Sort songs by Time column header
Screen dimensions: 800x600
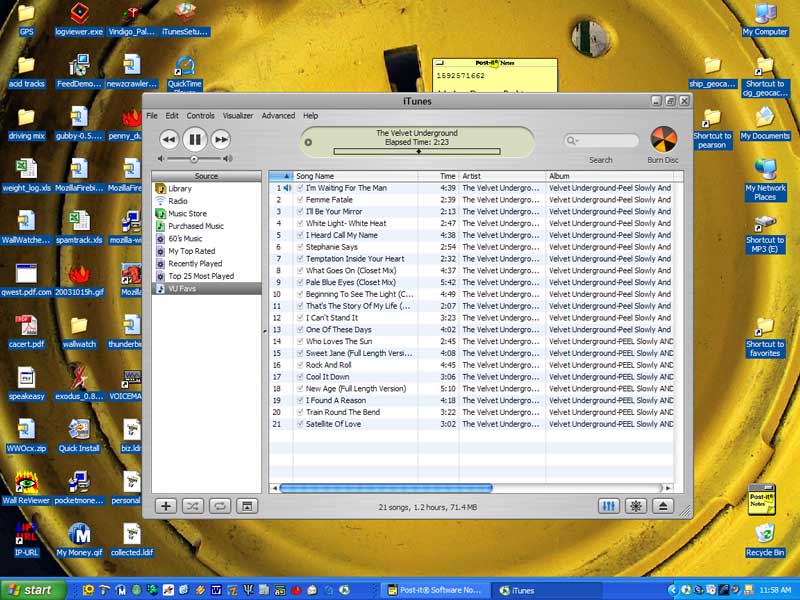tap(438, 176)
